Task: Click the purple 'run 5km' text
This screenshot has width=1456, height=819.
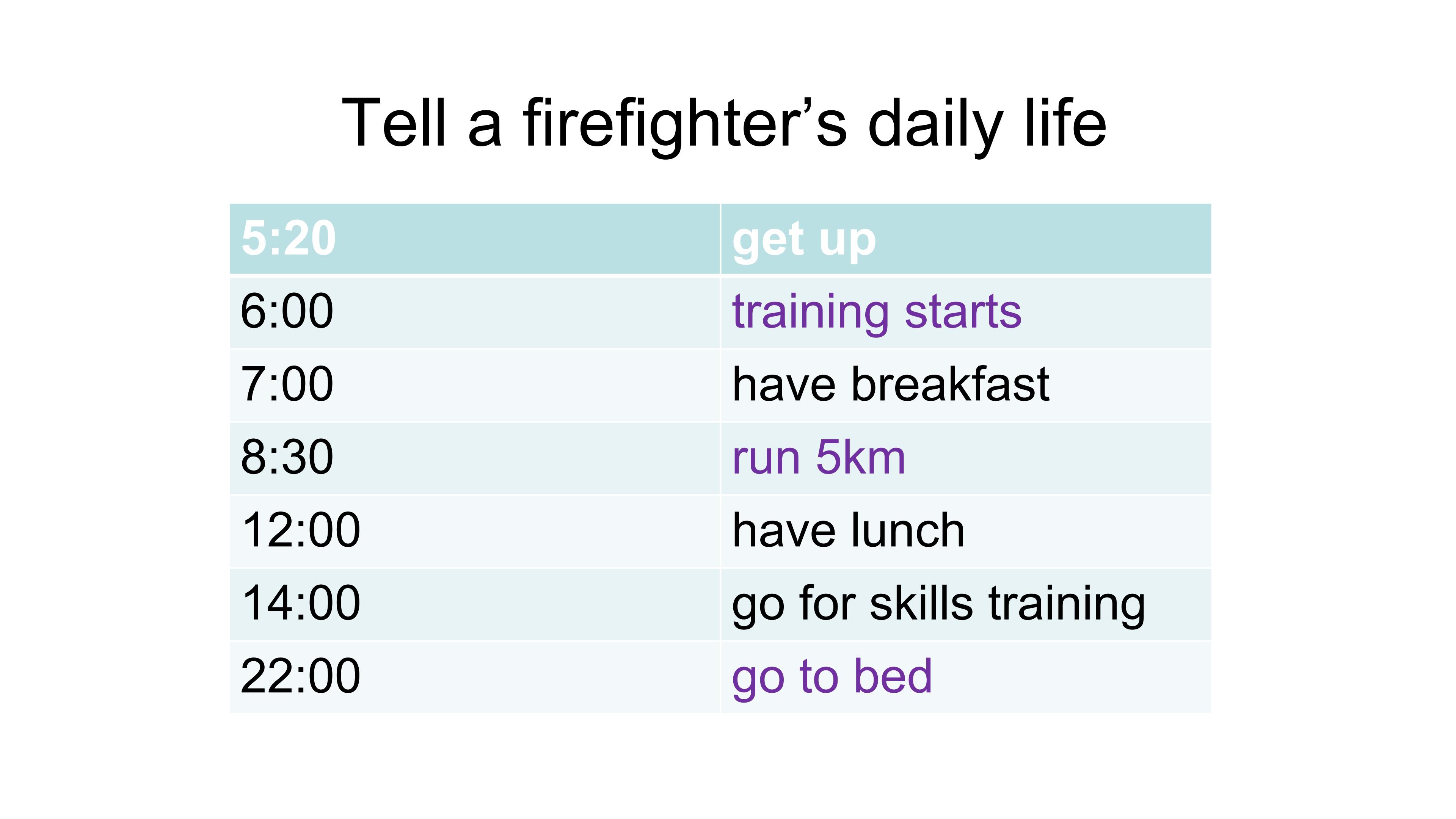Action: pyautogui.click(x=819, y=457)
